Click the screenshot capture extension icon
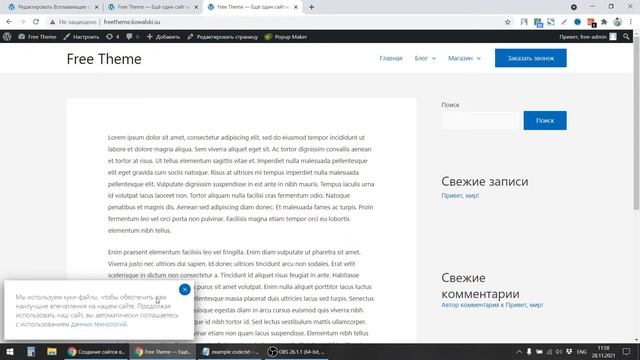640x360 pixels. pos(551,22)
